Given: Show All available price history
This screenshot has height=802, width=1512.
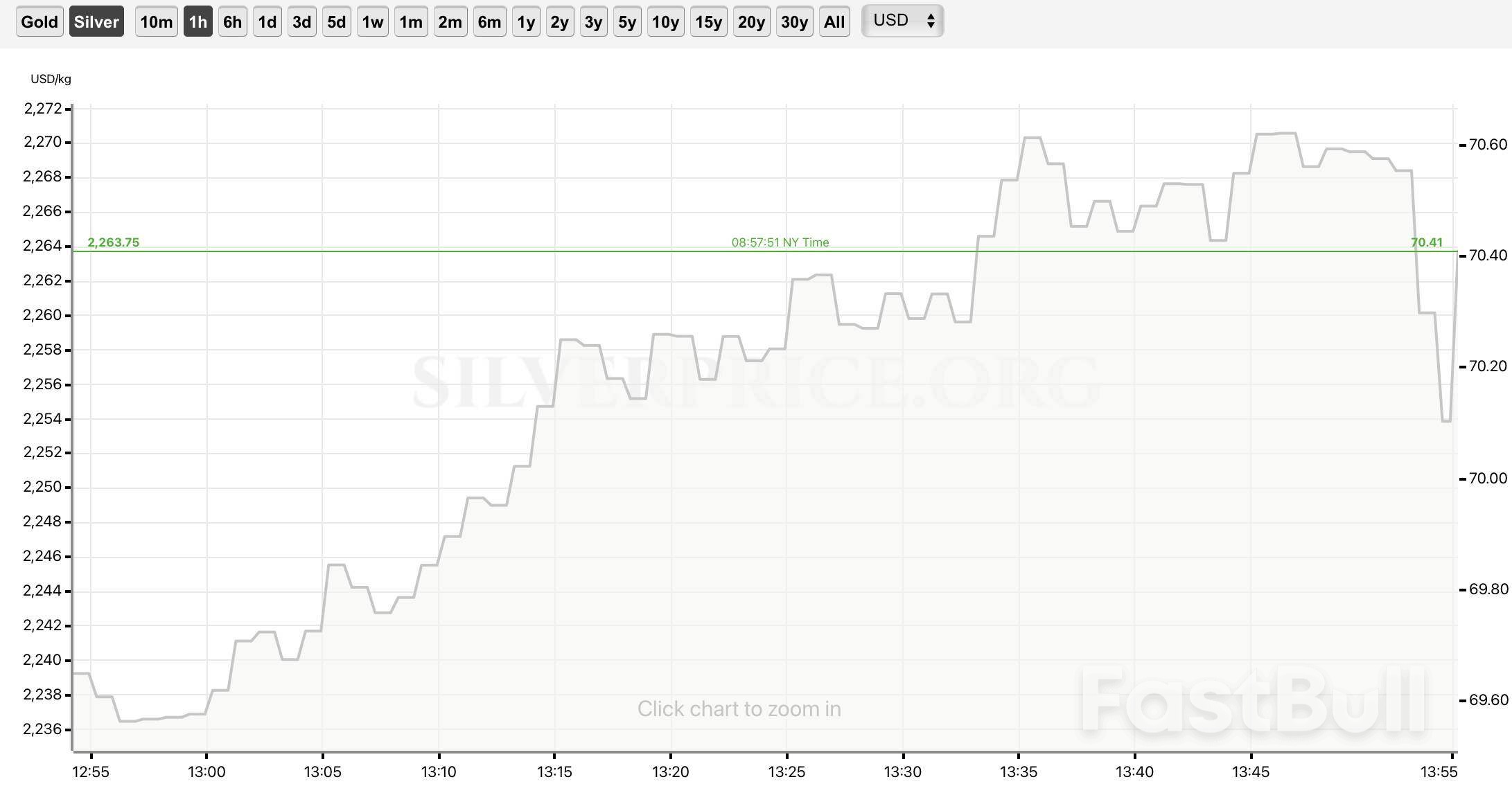Looking at the screenshot, I should point(834,22).
